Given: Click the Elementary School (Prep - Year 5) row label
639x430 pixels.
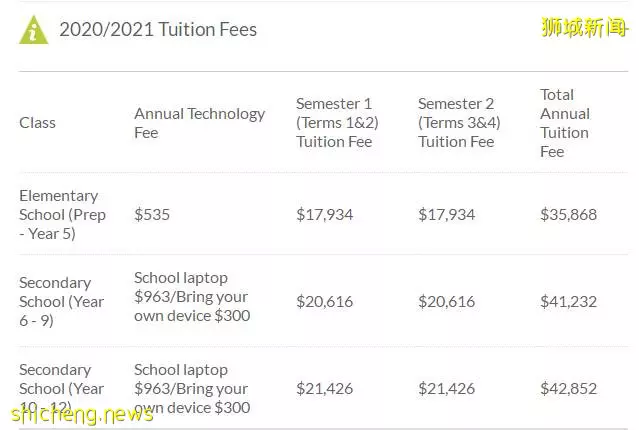Looking at the screenshot, I should click(x=62, y=214).
